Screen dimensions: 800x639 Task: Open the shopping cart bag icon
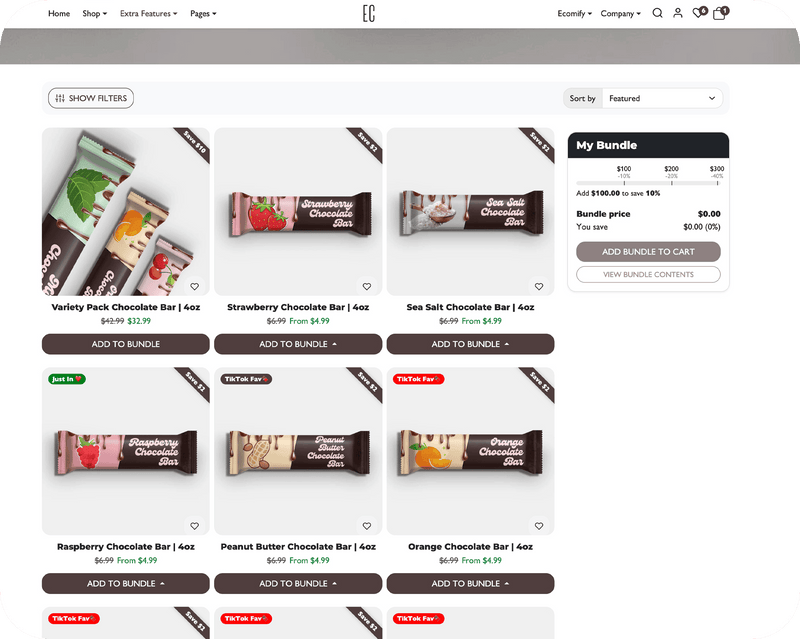point(719,14)
